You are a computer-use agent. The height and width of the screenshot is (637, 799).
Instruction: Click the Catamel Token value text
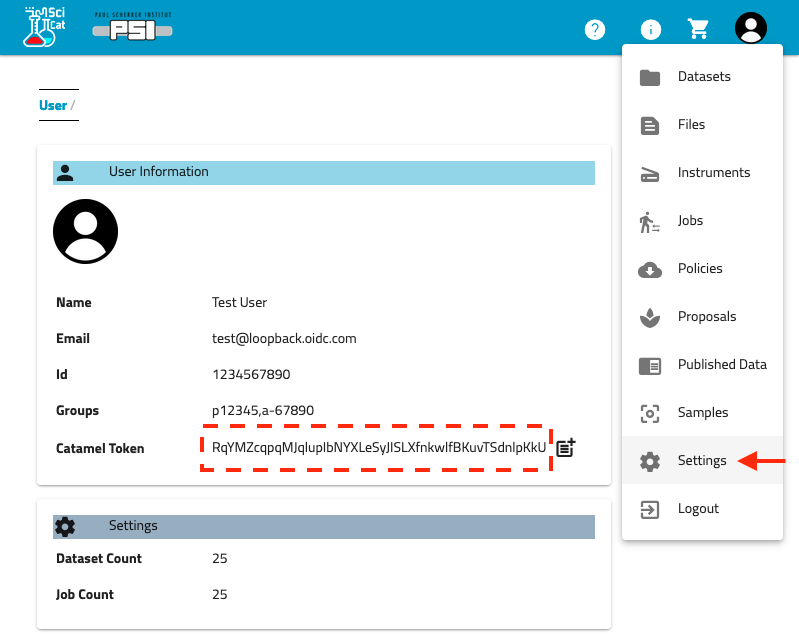[x=379, y=448]
